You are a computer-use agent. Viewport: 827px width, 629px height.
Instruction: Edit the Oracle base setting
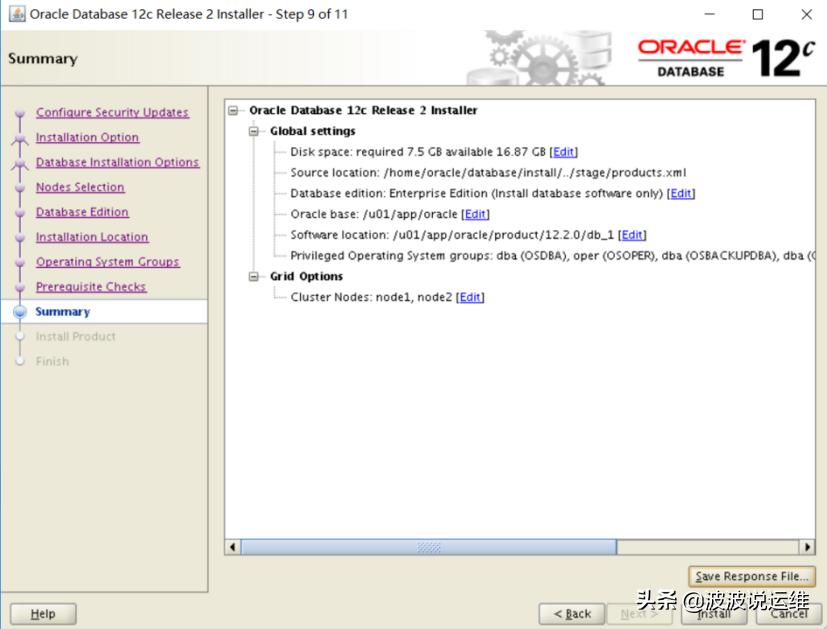click(475, 213)
